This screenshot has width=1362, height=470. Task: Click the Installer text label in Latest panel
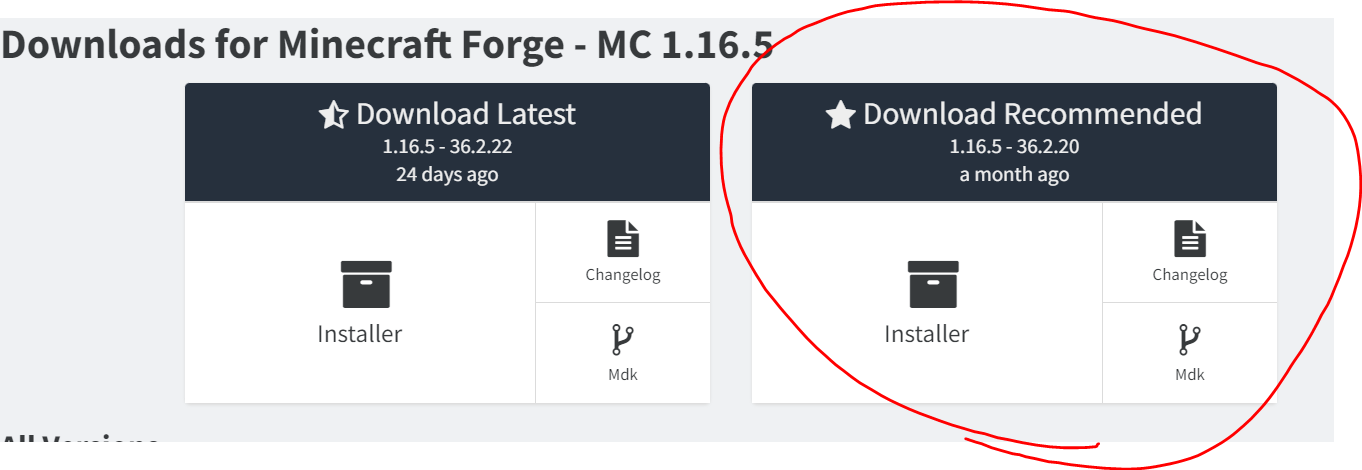[x=360, y=334]
